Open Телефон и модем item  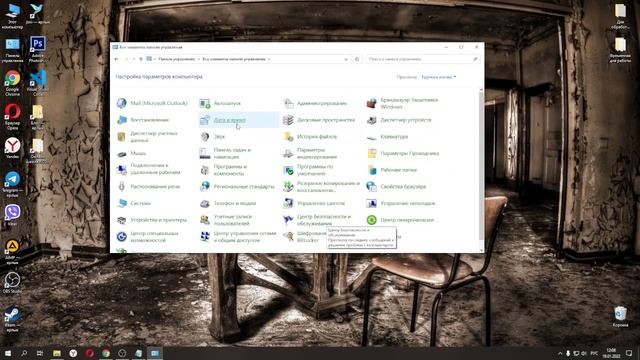pos(228,203)
